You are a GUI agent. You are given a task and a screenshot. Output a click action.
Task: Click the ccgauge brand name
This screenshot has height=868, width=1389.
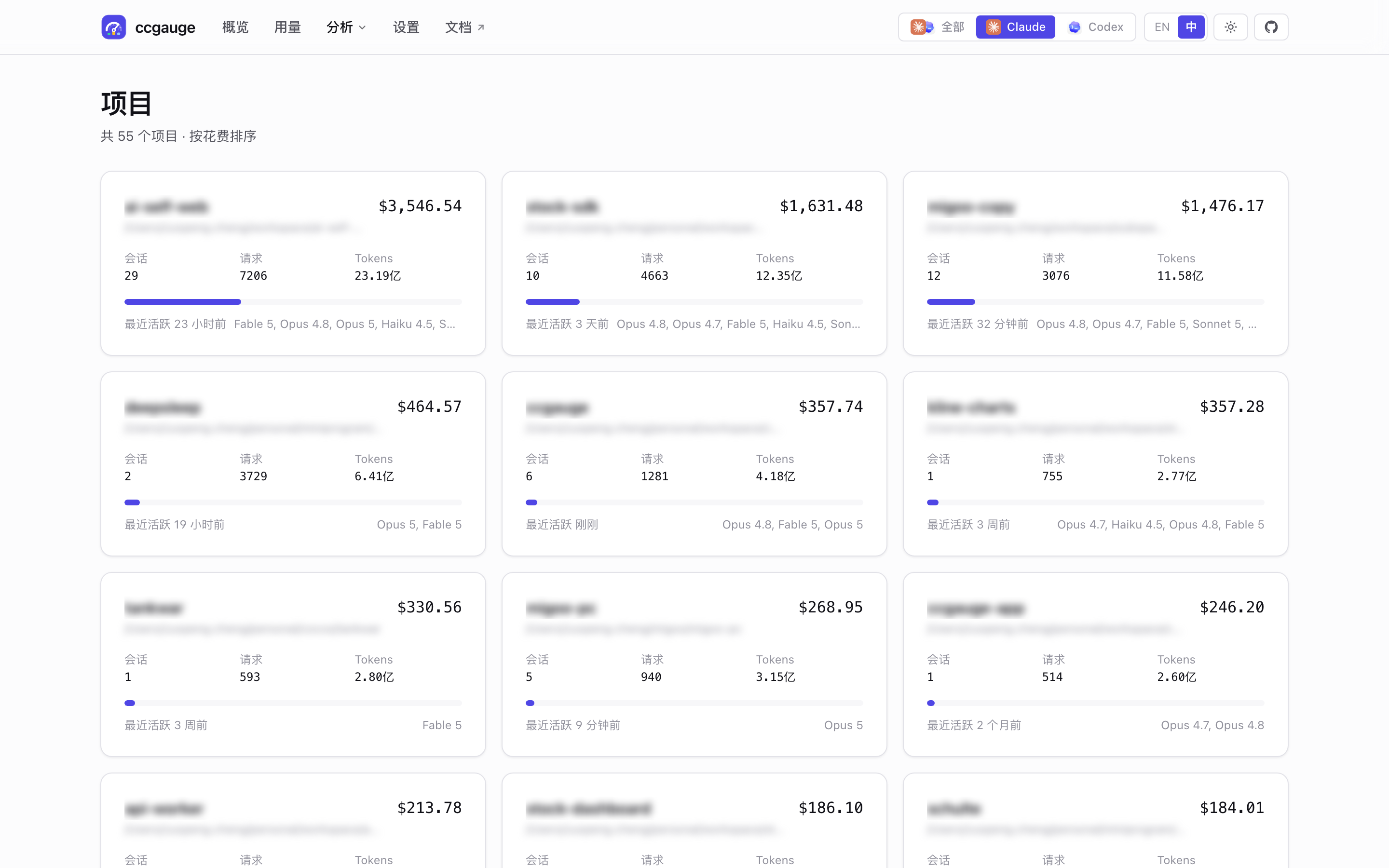point(165,27)
